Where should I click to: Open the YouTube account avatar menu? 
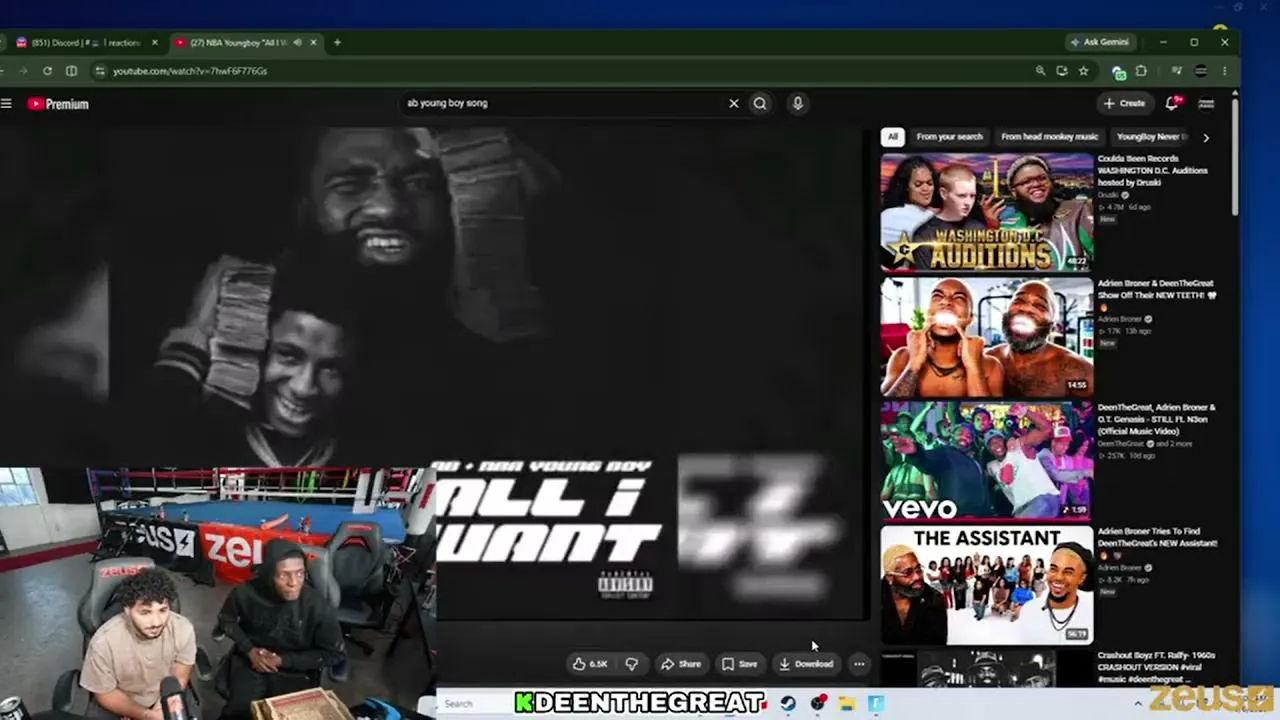point(1206,103)
